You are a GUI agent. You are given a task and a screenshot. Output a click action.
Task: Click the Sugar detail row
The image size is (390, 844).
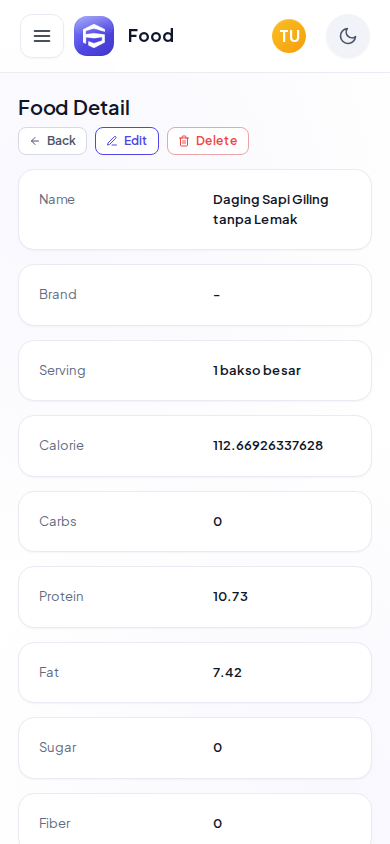click(195, 748)
